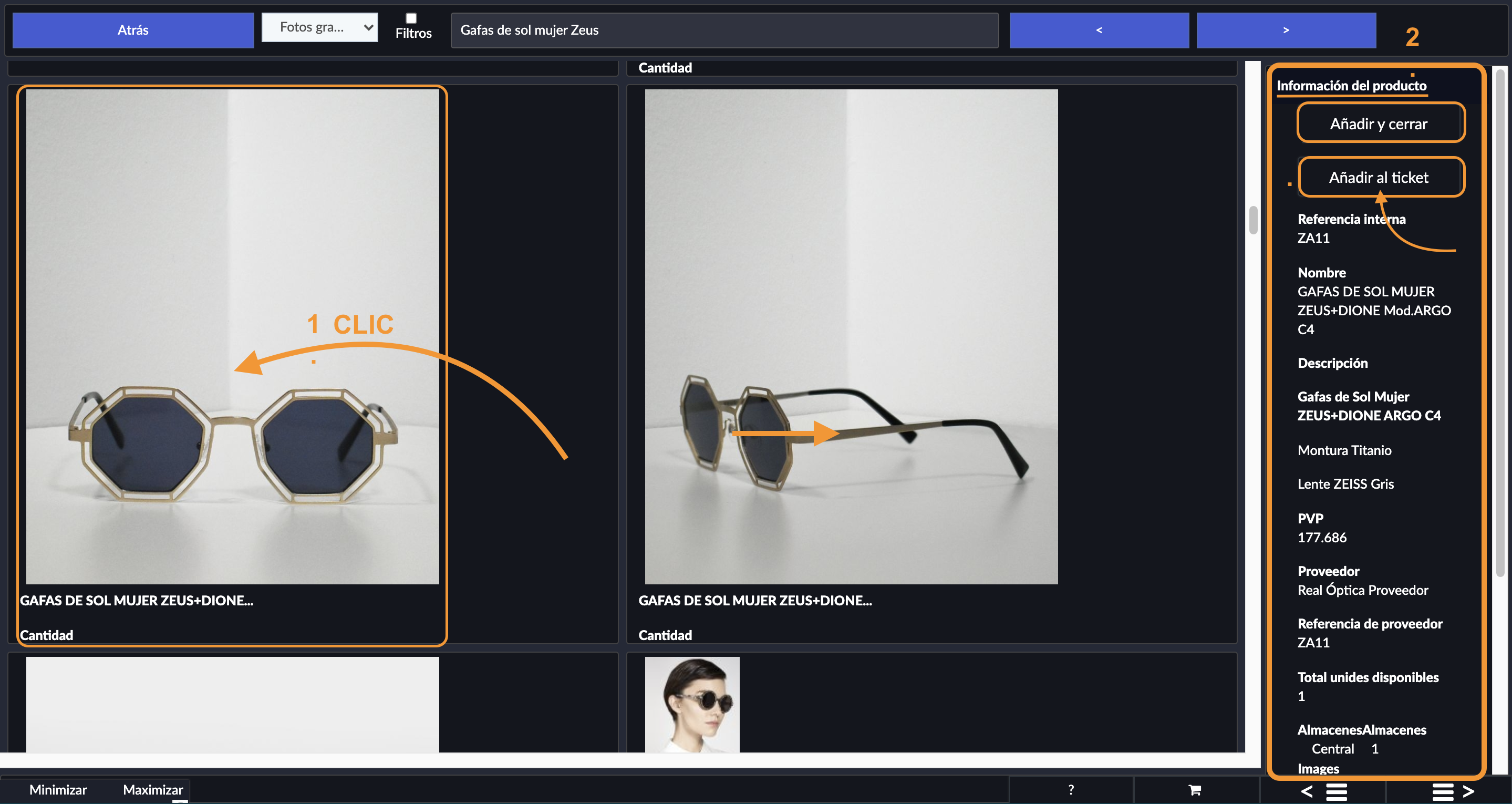Select the model wearing sunglasses thumbnail
Viewport: 1512px width, 804px height.
(692, 704)
